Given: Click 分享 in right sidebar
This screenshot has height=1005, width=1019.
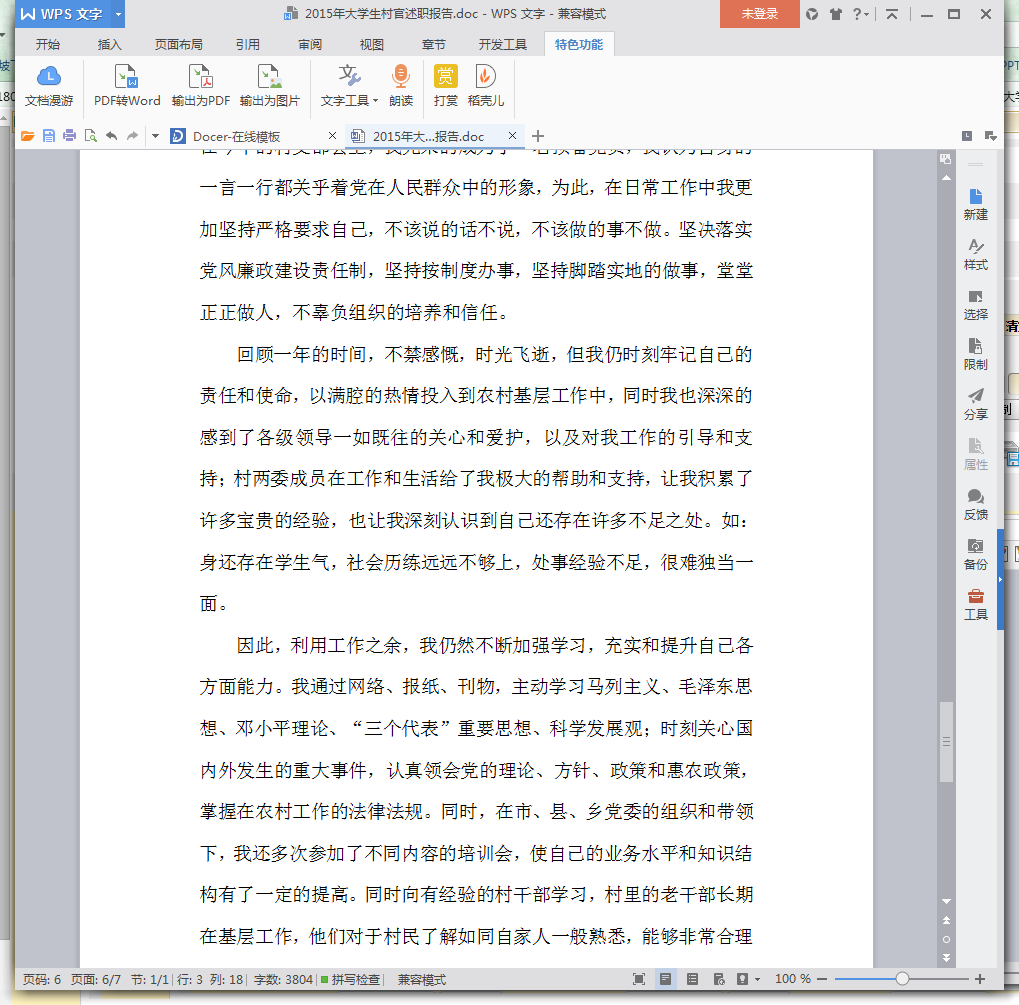Looking at the screenshot, I should [x=975, y=404].
